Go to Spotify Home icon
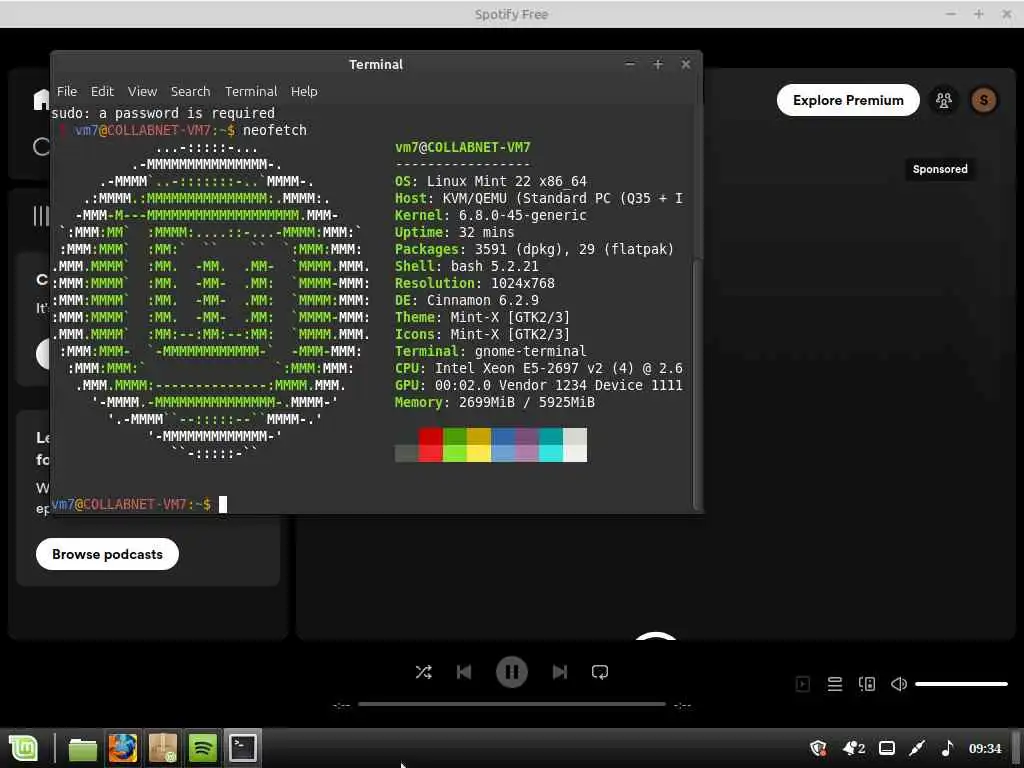Image resolution: width=1024 pixels, height=768 pixels. tap(41, 99)
